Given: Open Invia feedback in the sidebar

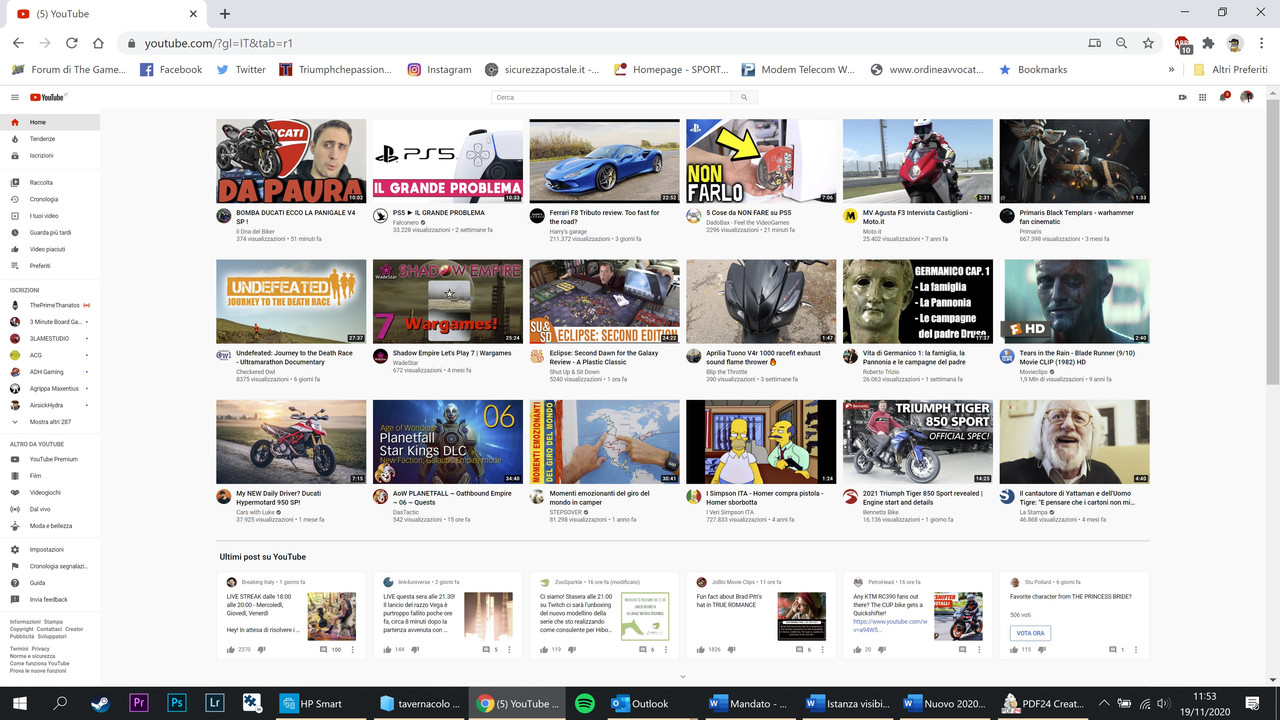Looking at the screenshot, I should [50, 599].
